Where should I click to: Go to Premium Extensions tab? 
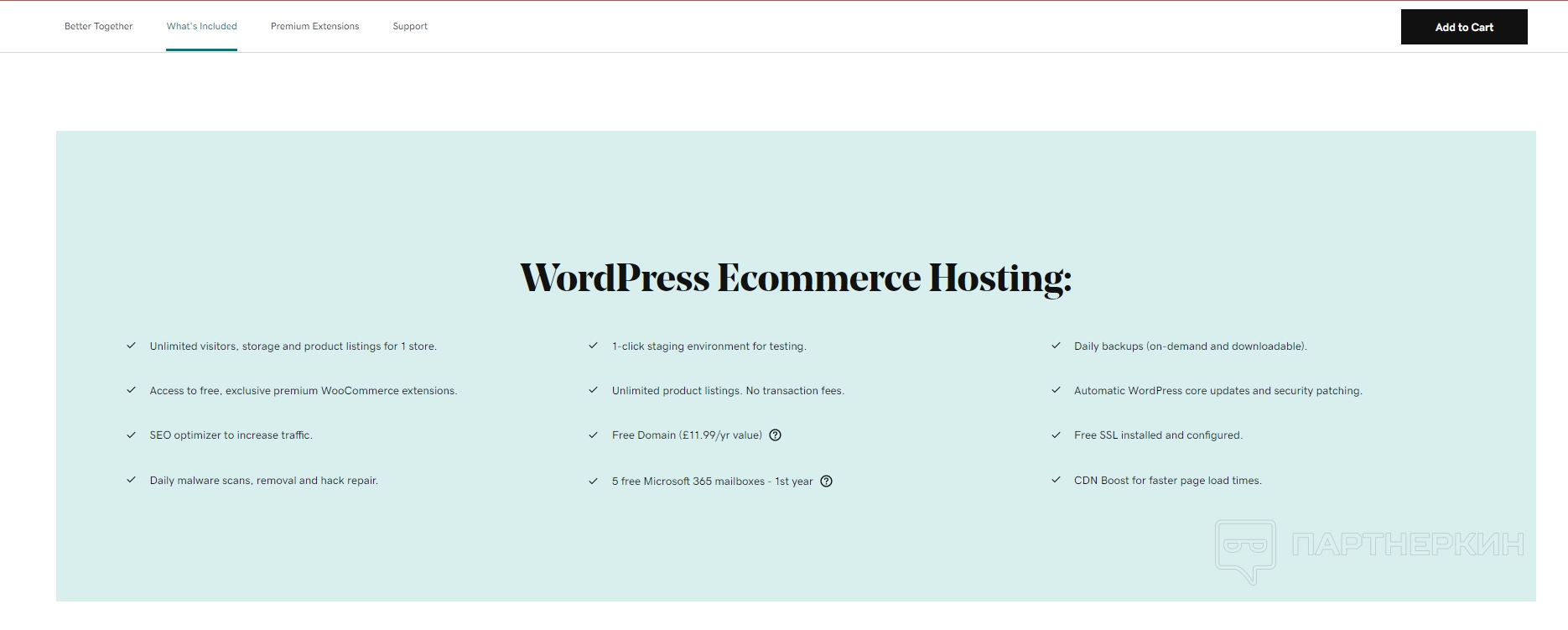pyautogui.click(x=314, y=26)
